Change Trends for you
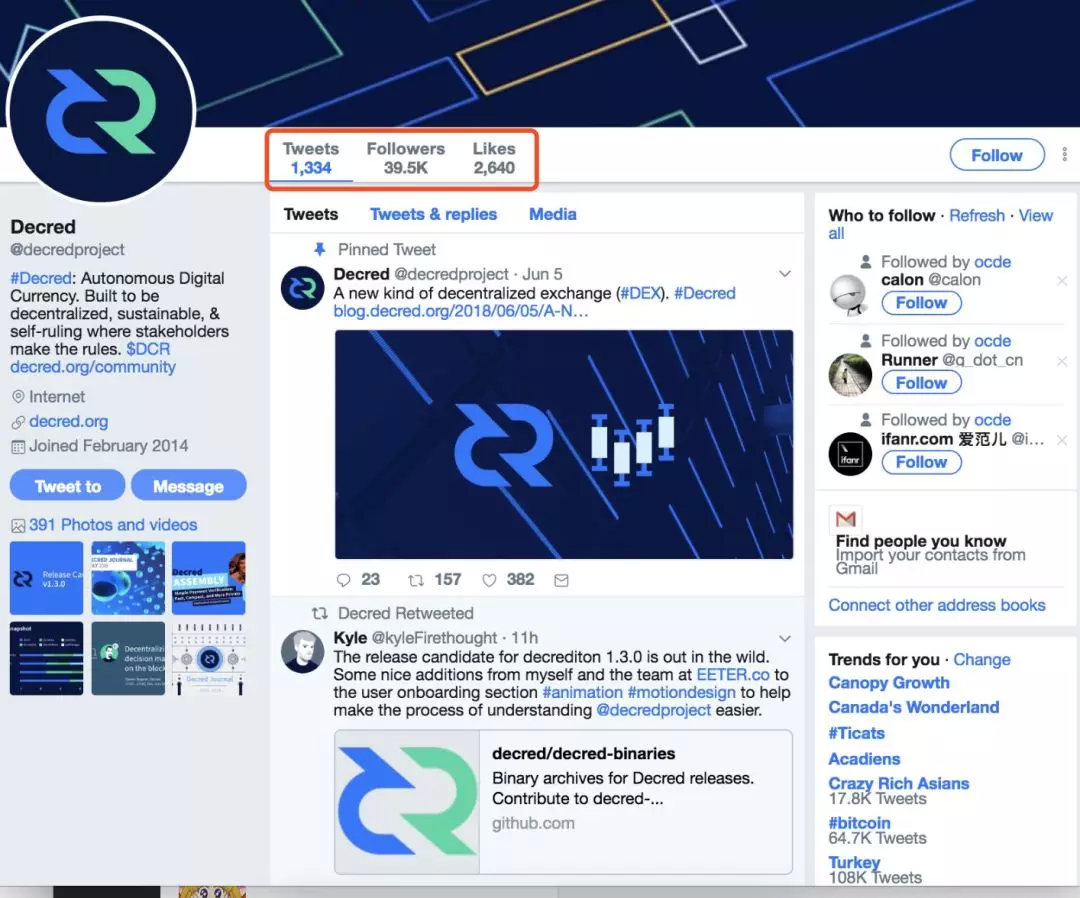 tap(982, 660)
